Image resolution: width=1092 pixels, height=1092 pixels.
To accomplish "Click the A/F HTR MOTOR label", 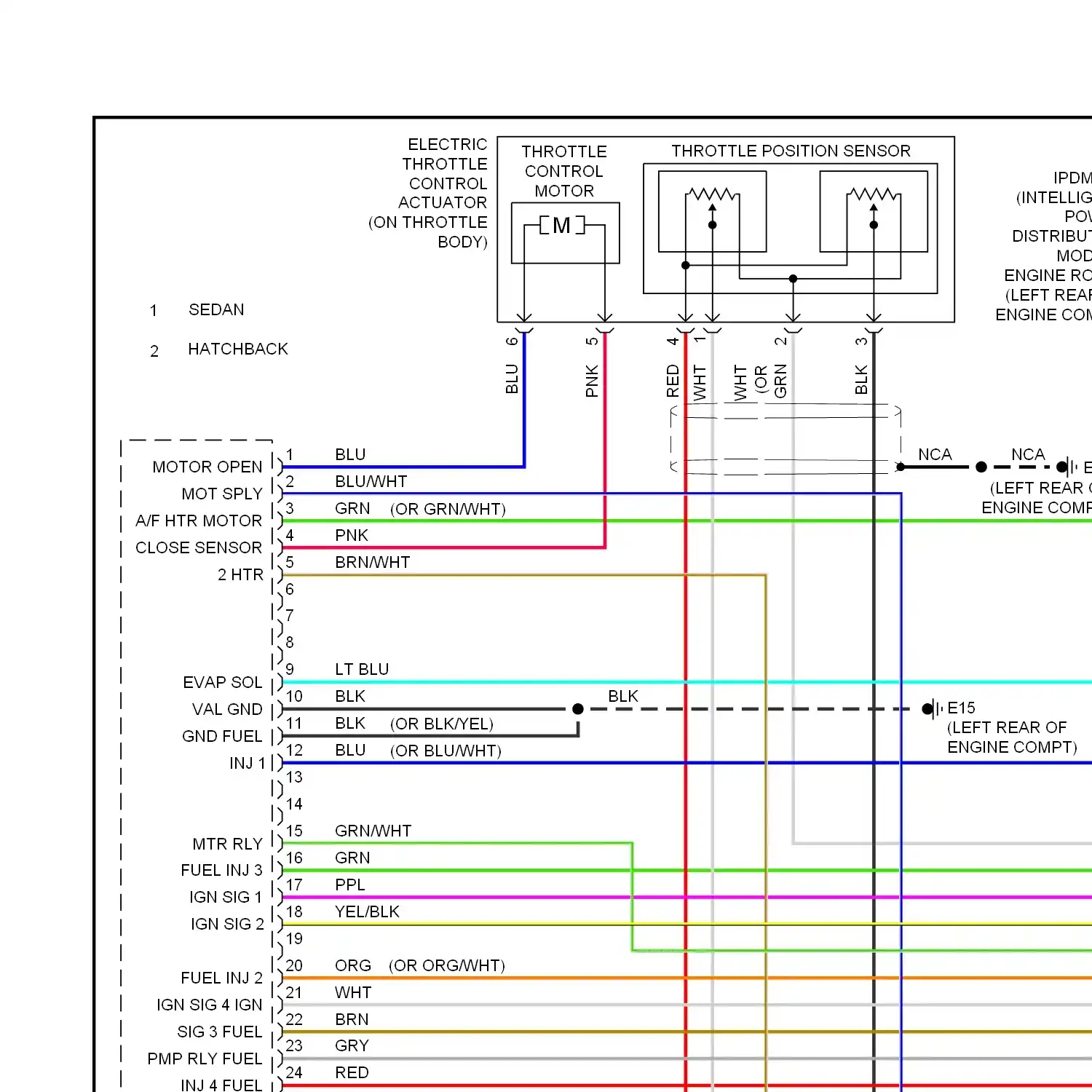I will (199, 521).
